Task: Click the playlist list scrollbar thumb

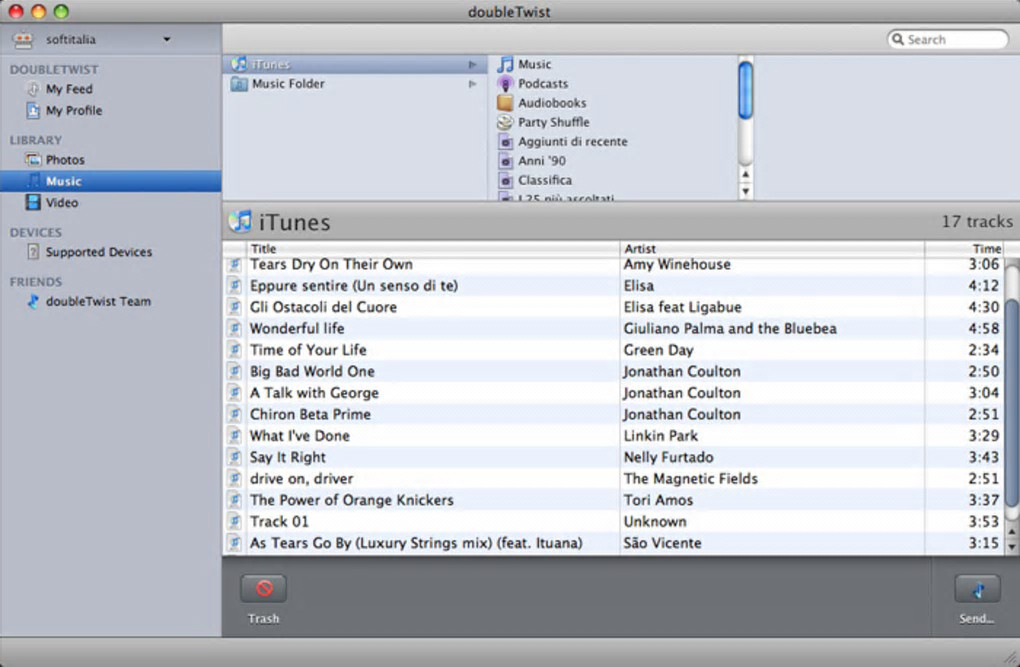Action: (x=745, y=90)
